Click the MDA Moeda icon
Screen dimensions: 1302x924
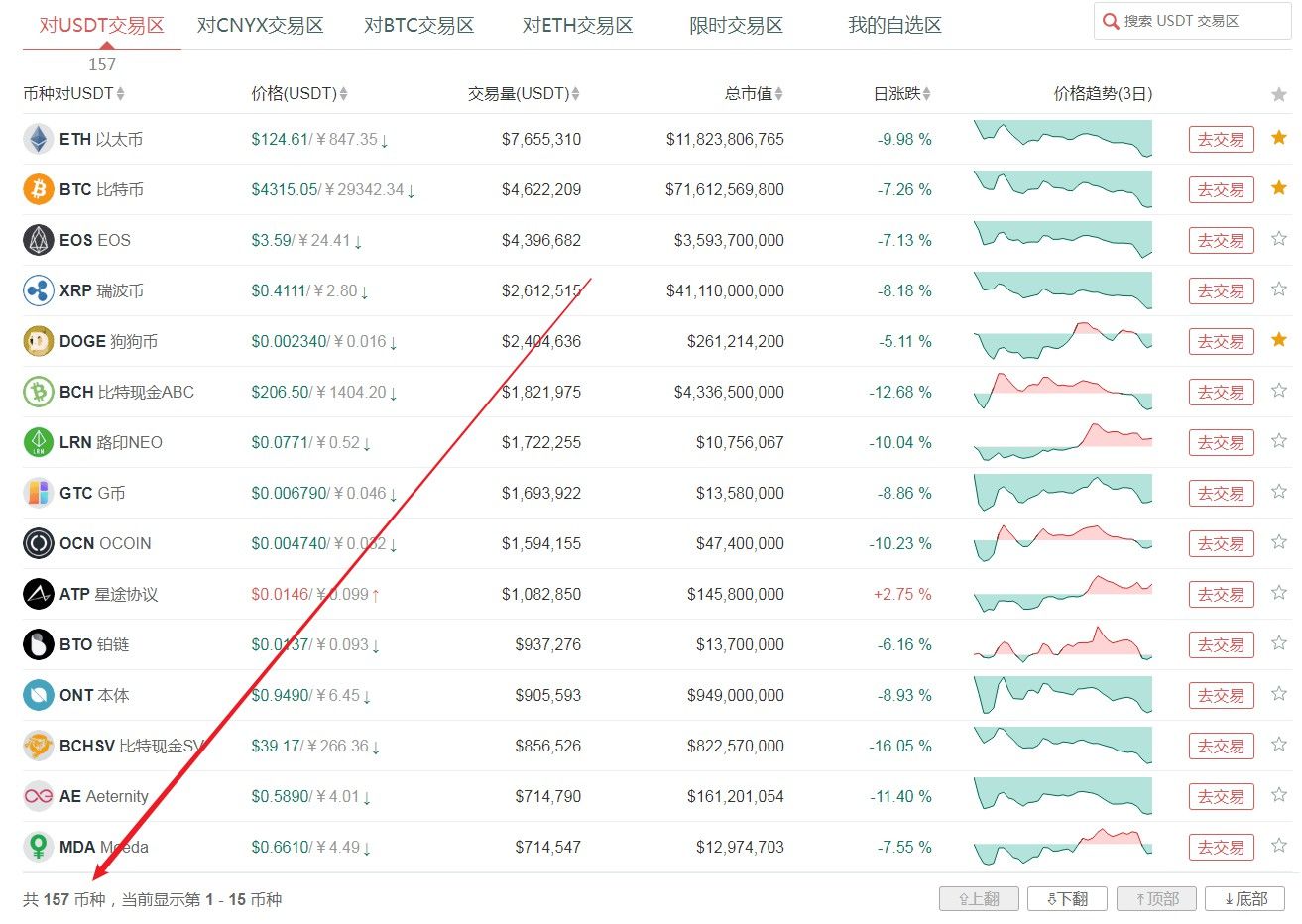click(39, 847)
